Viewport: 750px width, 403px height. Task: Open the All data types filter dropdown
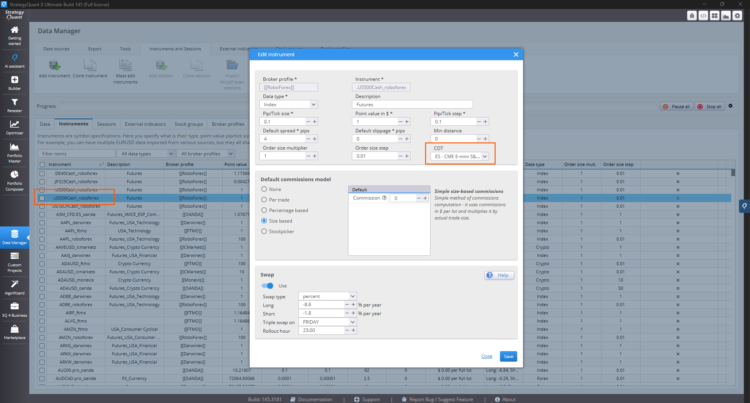tap(146, 154)
